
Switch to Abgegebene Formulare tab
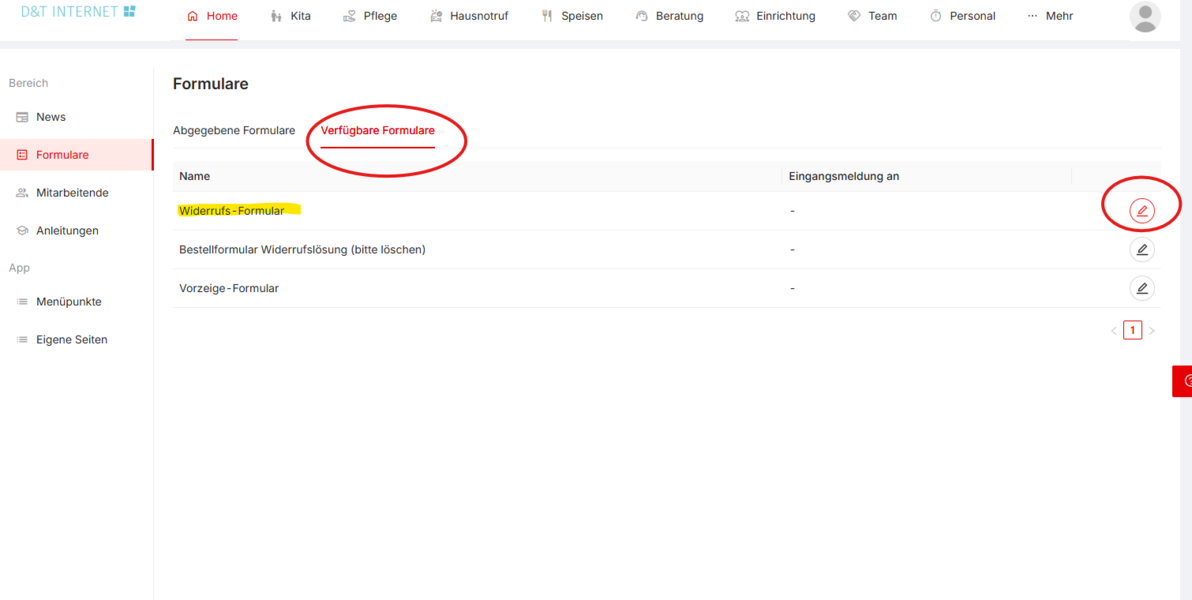pyautogui.click(x=234, y=131)
